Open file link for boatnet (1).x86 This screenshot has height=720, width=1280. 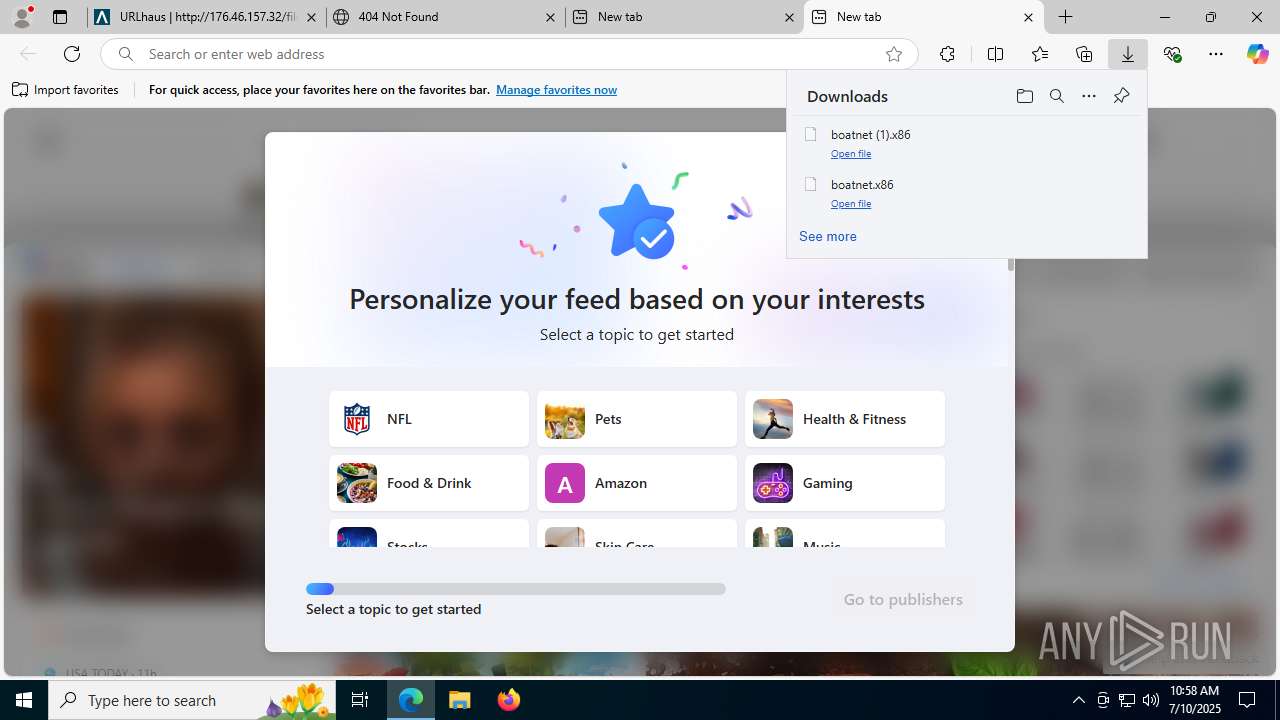[851, 154]
